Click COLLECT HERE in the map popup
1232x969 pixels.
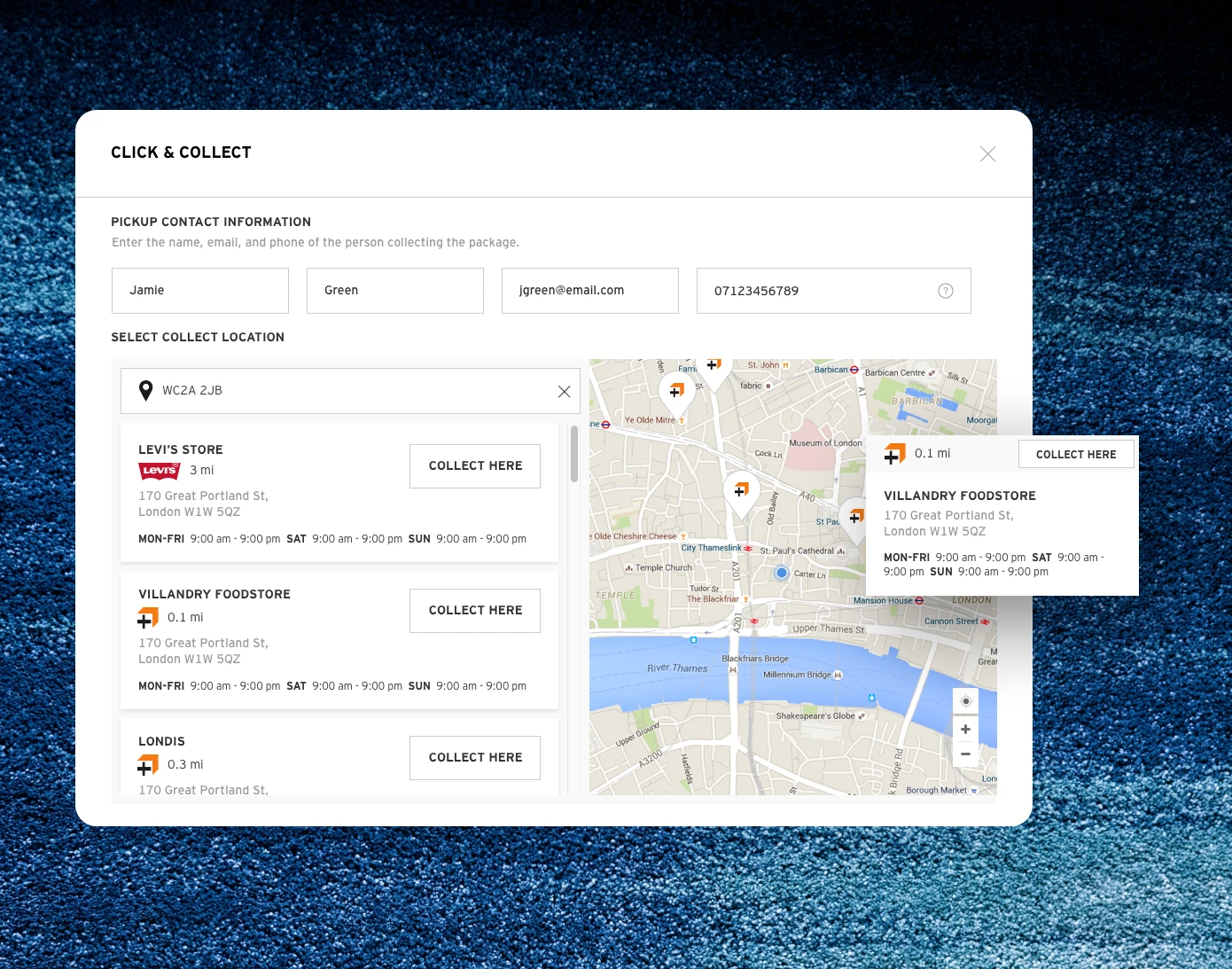[x=1076, y=454]
